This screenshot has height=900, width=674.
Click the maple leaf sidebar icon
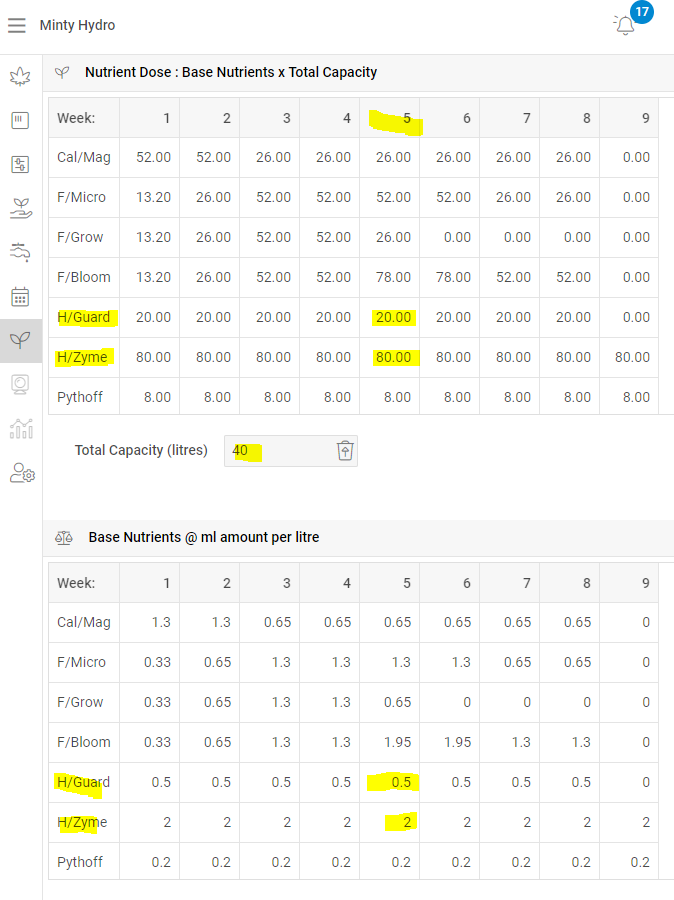click(x=20, y=77)
